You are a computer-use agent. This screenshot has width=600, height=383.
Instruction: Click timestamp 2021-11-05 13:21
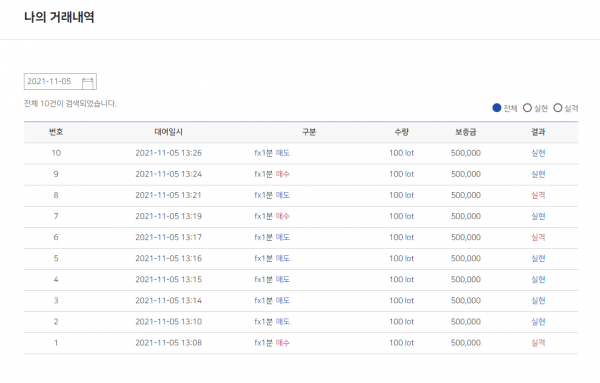[x=168, y=195]
